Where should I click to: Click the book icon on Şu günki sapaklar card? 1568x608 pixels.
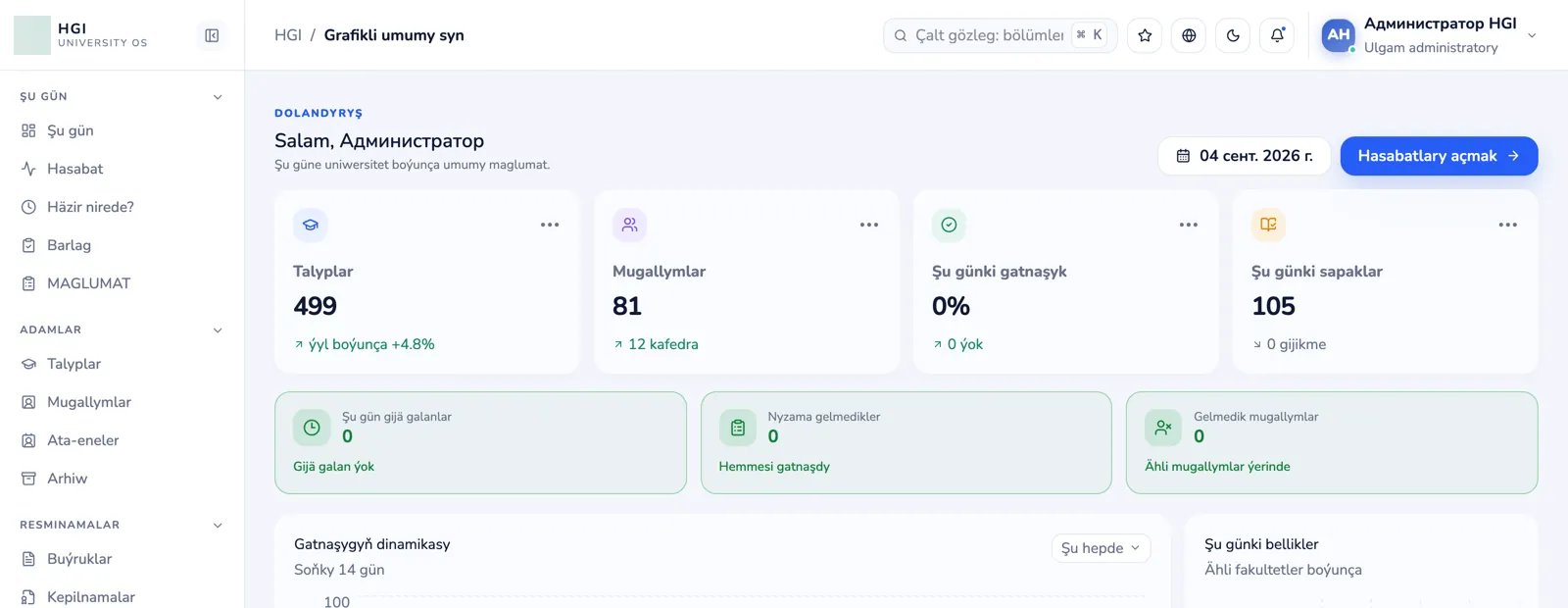pos(1269,225)
